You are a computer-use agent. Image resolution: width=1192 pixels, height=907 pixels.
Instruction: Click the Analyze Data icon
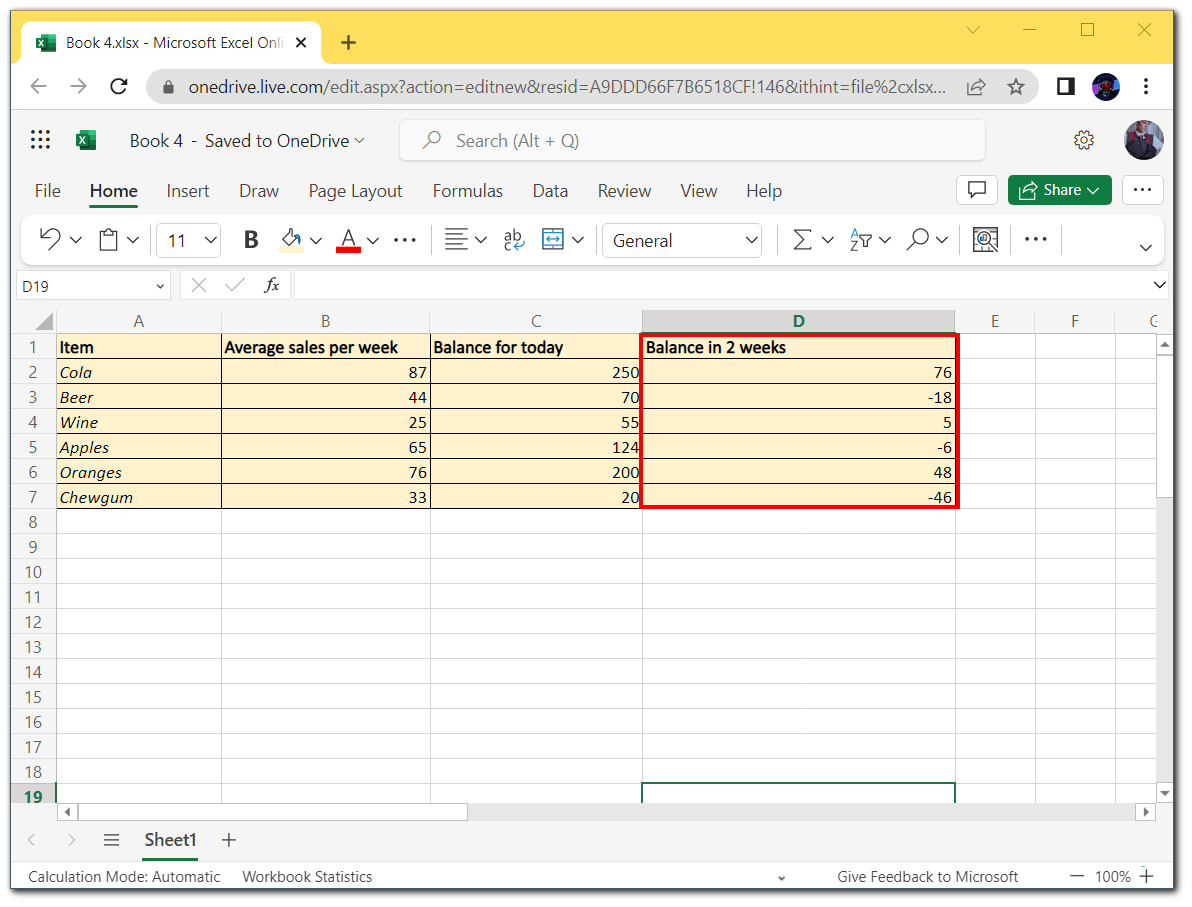click(985, 240)
